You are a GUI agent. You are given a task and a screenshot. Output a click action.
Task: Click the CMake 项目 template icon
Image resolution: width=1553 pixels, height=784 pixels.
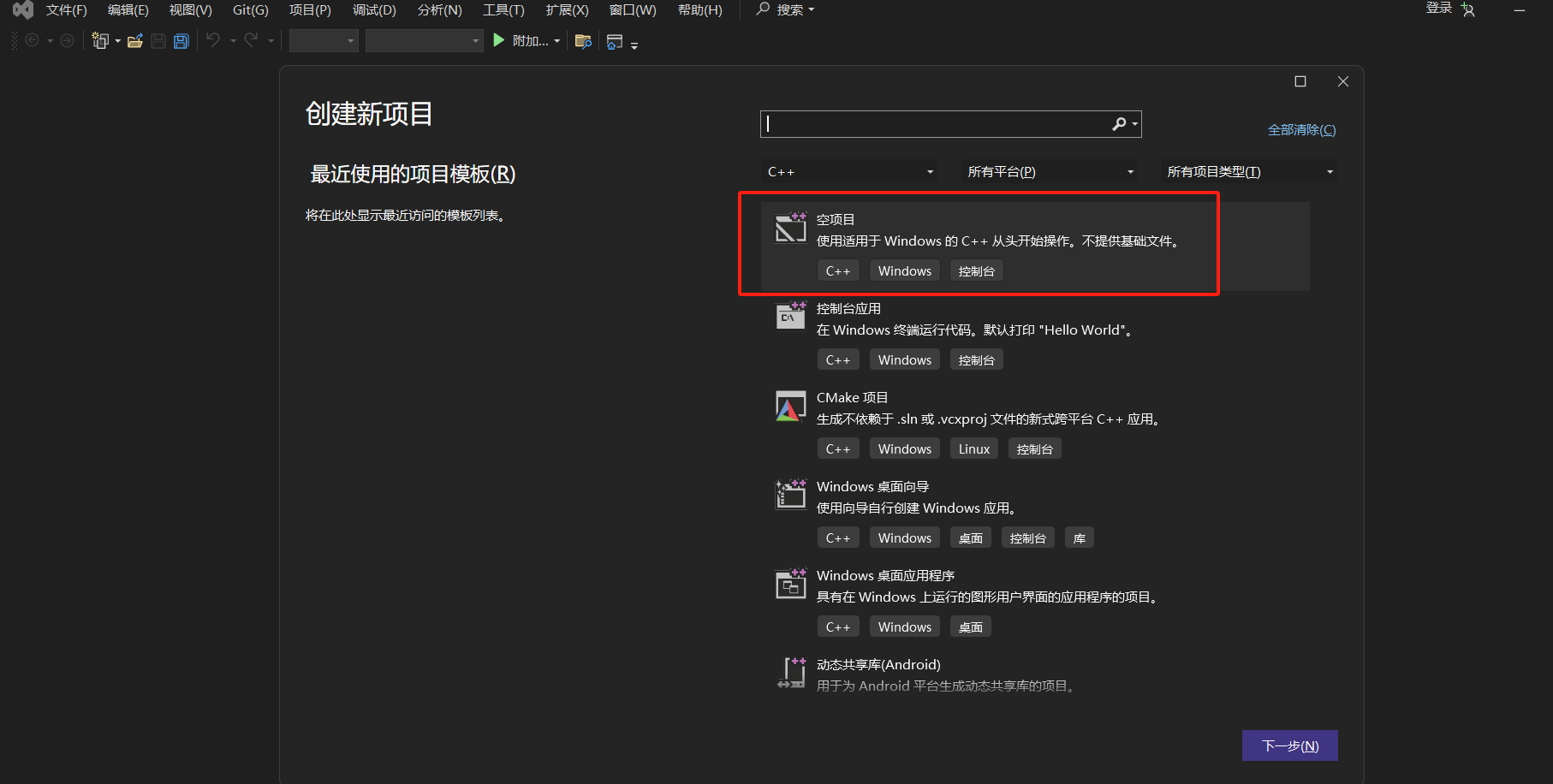[790, 407]
